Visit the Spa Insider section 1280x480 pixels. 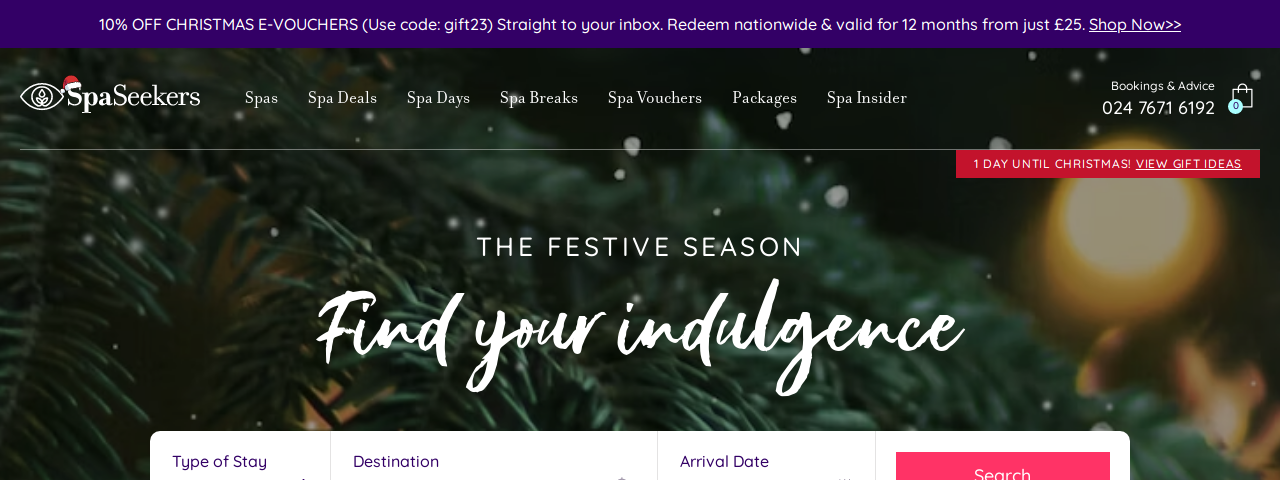(x=867, y=98)
